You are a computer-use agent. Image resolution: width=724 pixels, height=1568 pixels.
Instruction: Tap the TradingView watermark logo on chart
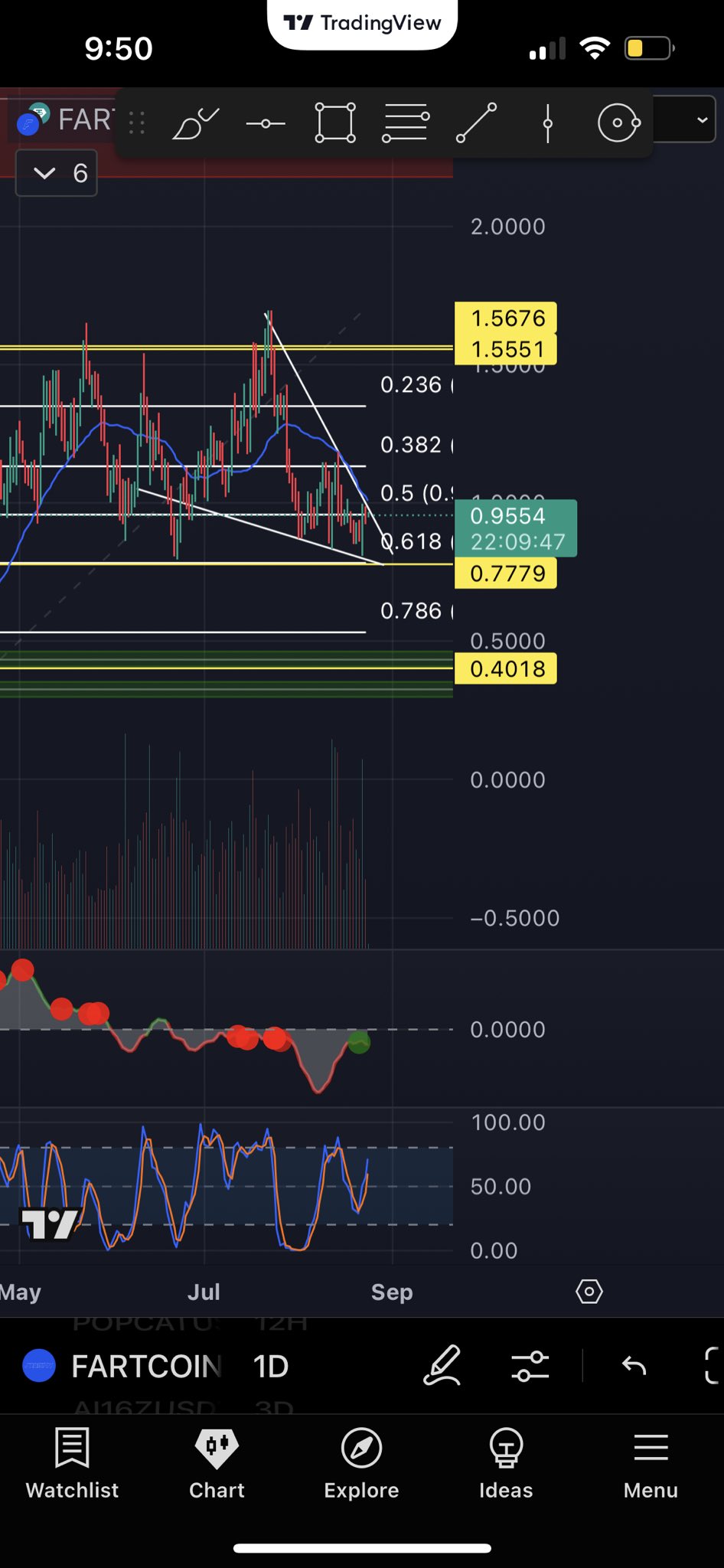pos(49,1223)
